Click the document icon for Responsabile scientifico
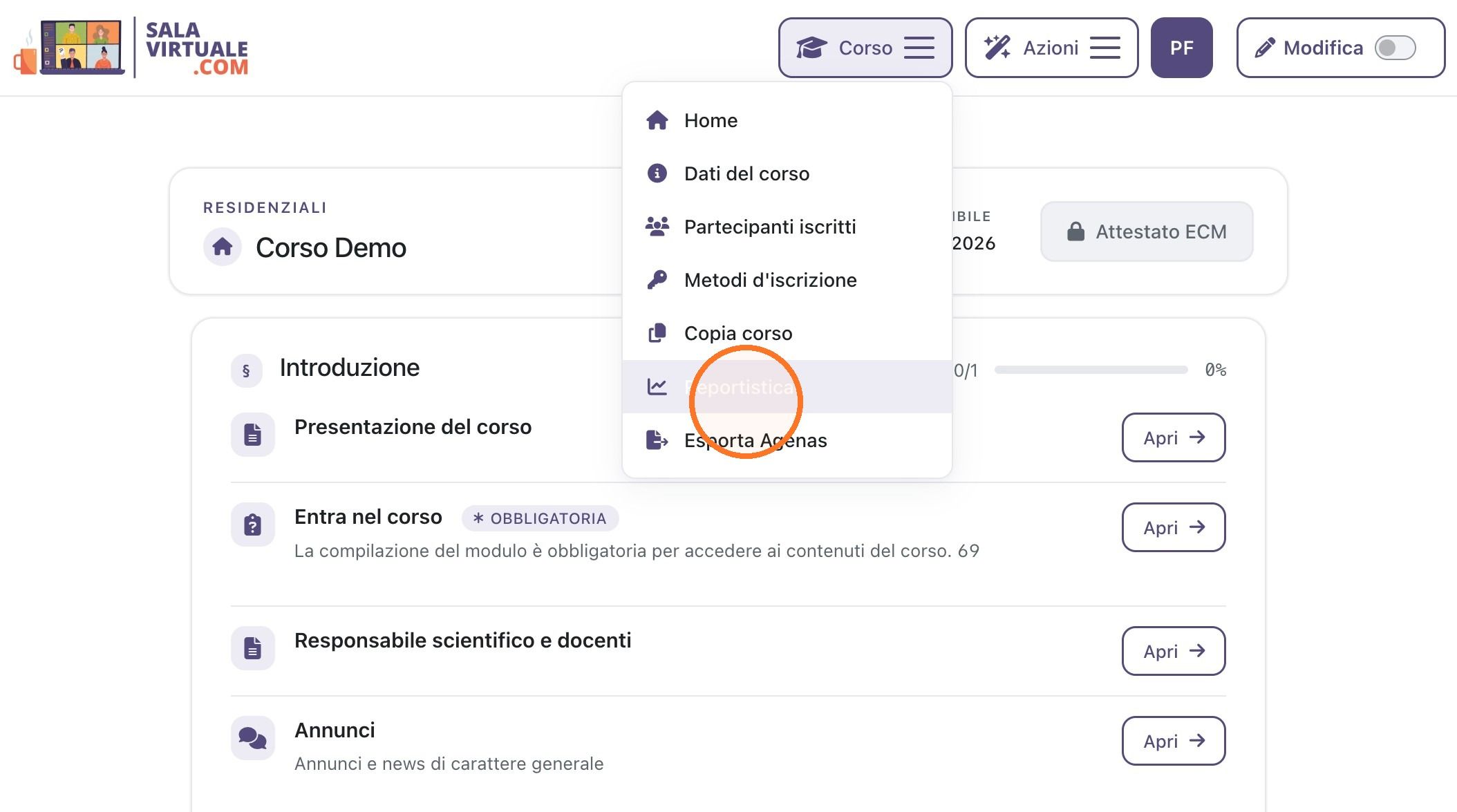This screenshot has height=812, width=1457. click(x=252, y=648)
